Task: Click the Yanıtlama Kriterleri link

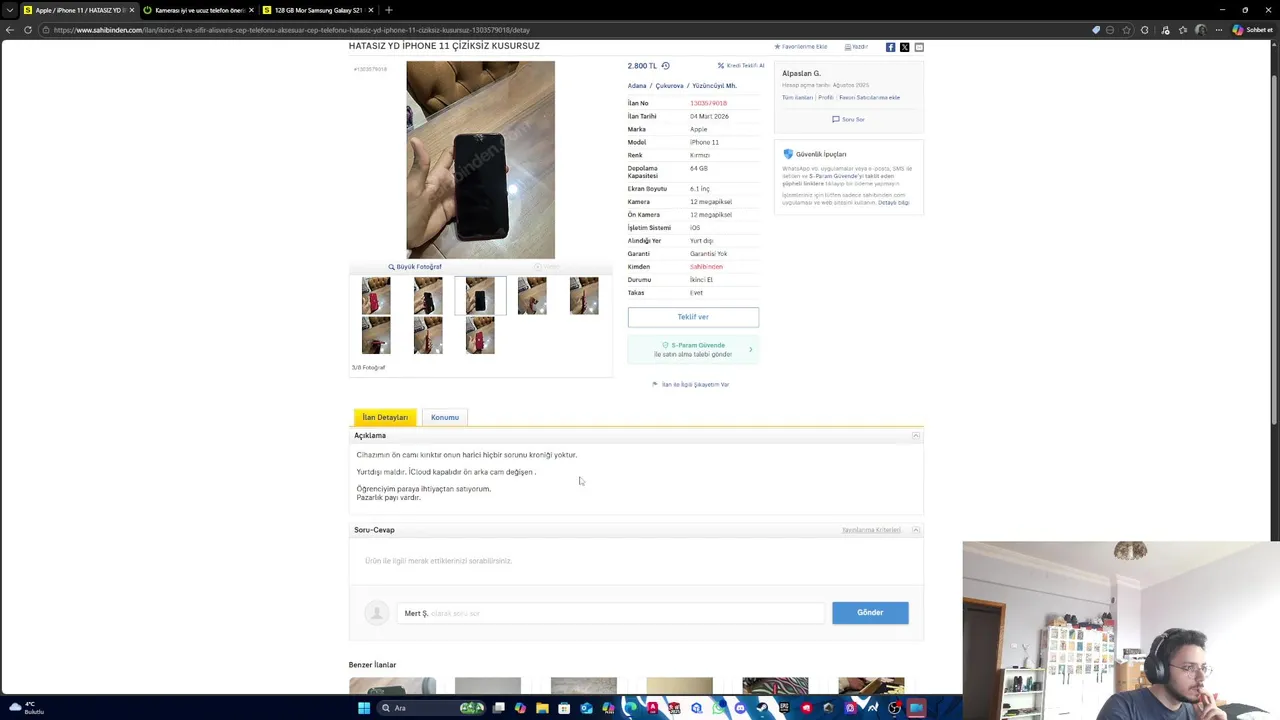Action: tap(871, 530)
